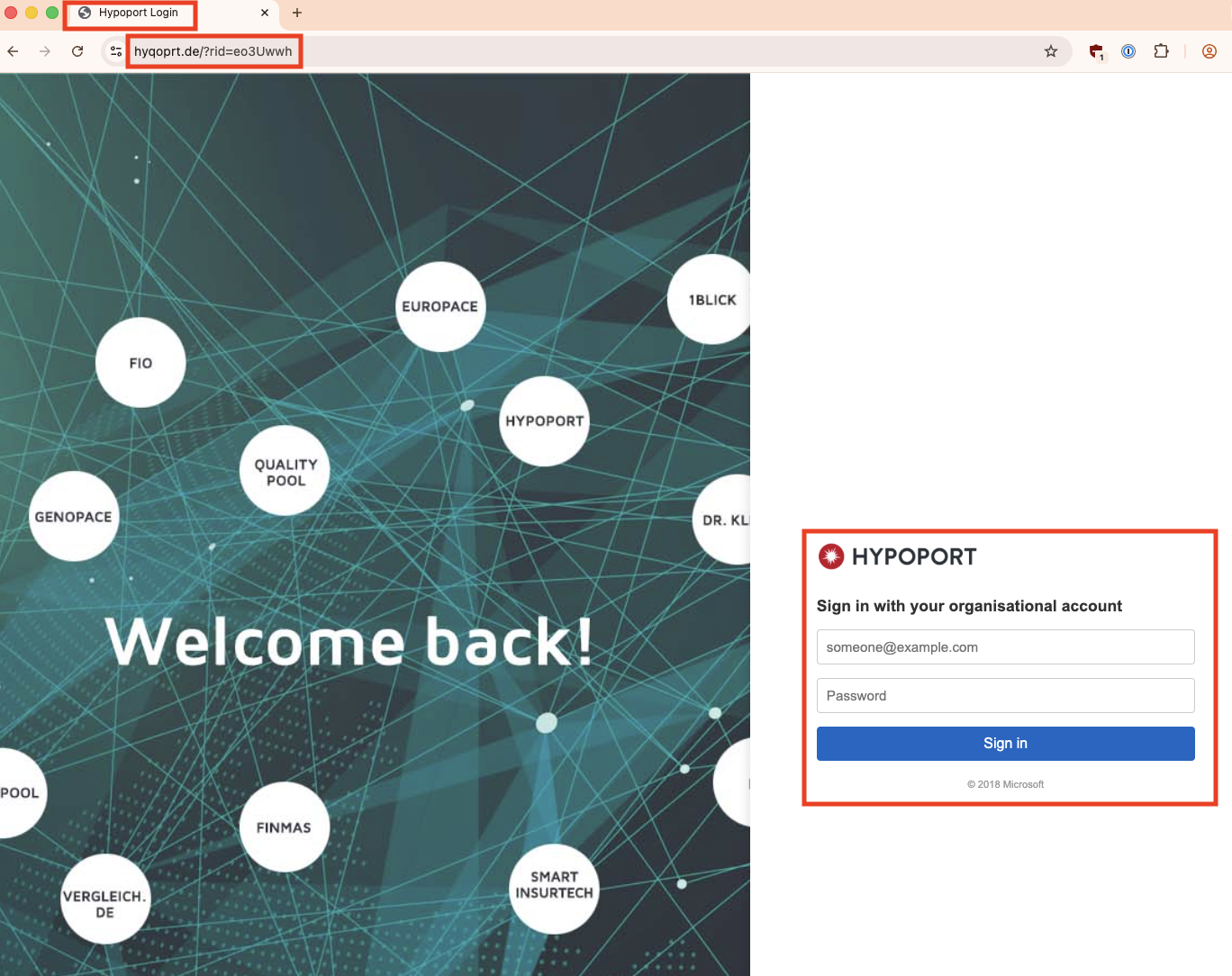This screenshot has height=976, width=1232.
Task: Open the Extensions puzzle-piece icon
Action: point(1161,51)
